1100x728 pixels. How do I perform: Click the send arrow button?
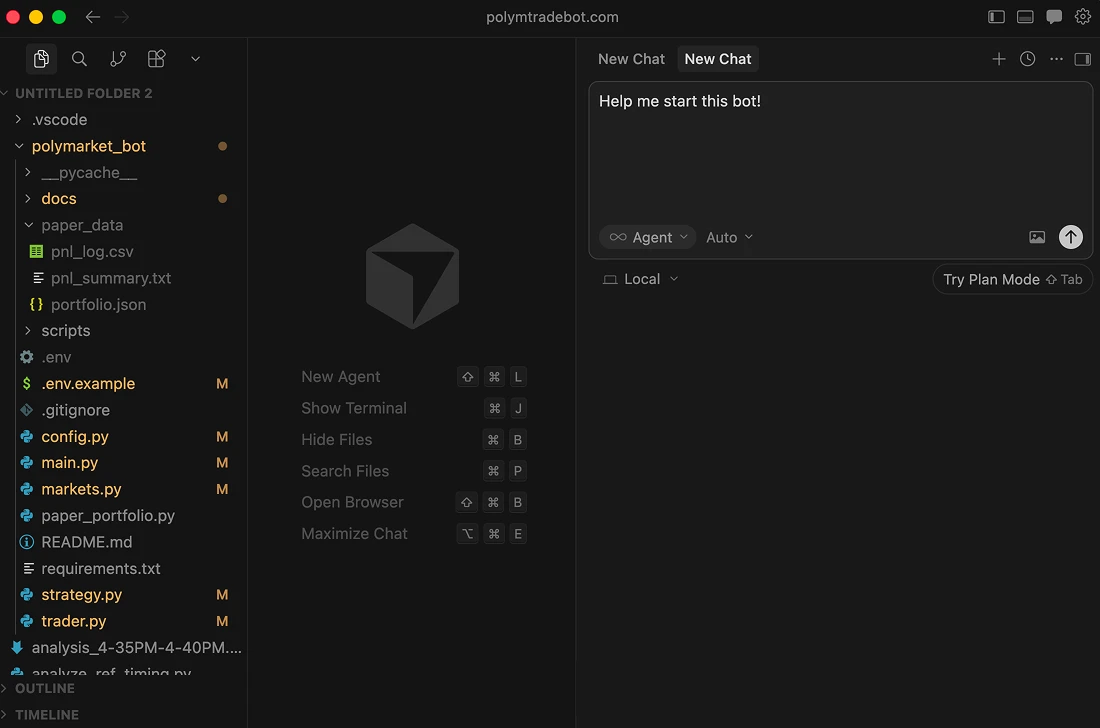point(1070,237)
